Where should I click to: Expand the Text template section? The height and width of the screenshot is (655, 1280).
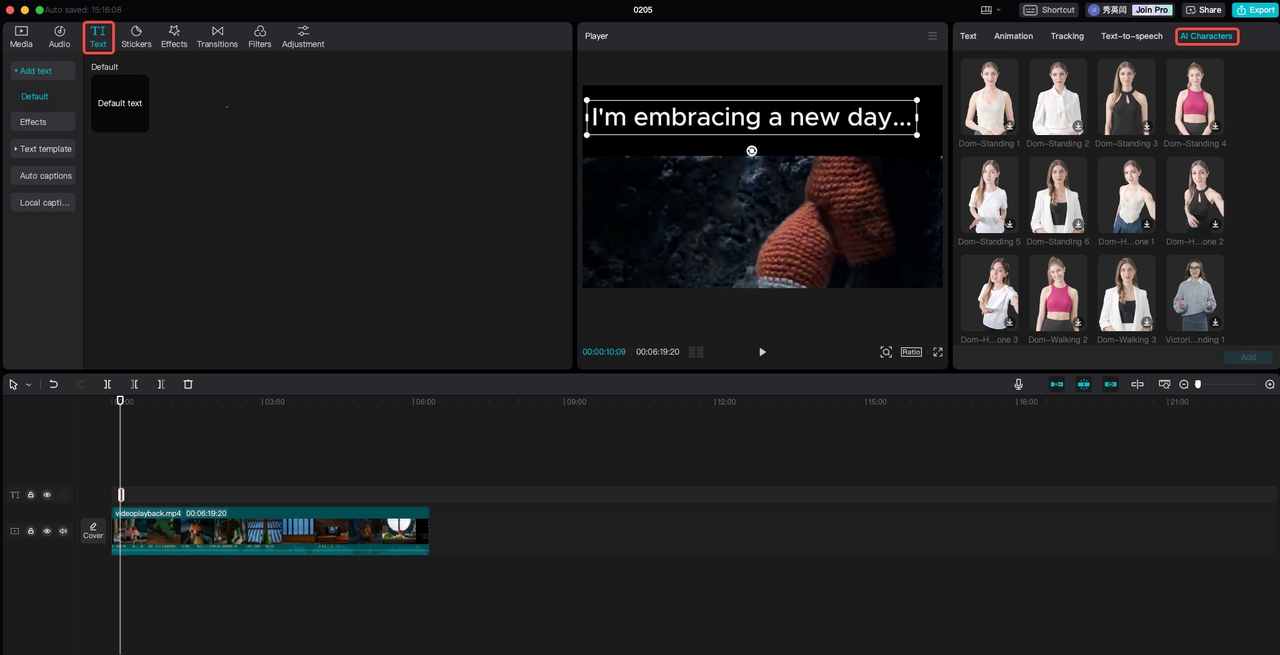43,149
